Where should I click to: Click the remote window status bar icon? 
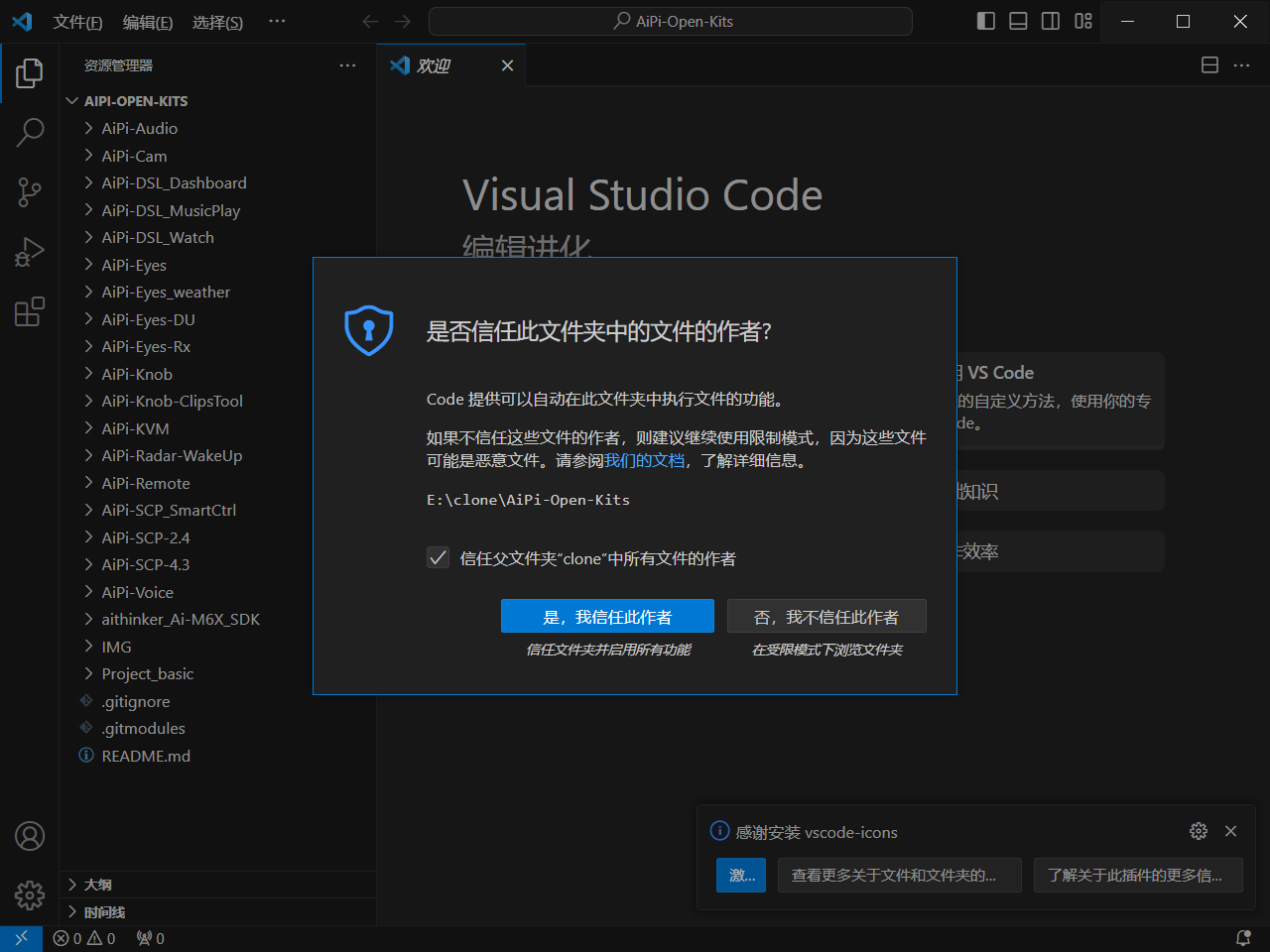coord(21,938)
